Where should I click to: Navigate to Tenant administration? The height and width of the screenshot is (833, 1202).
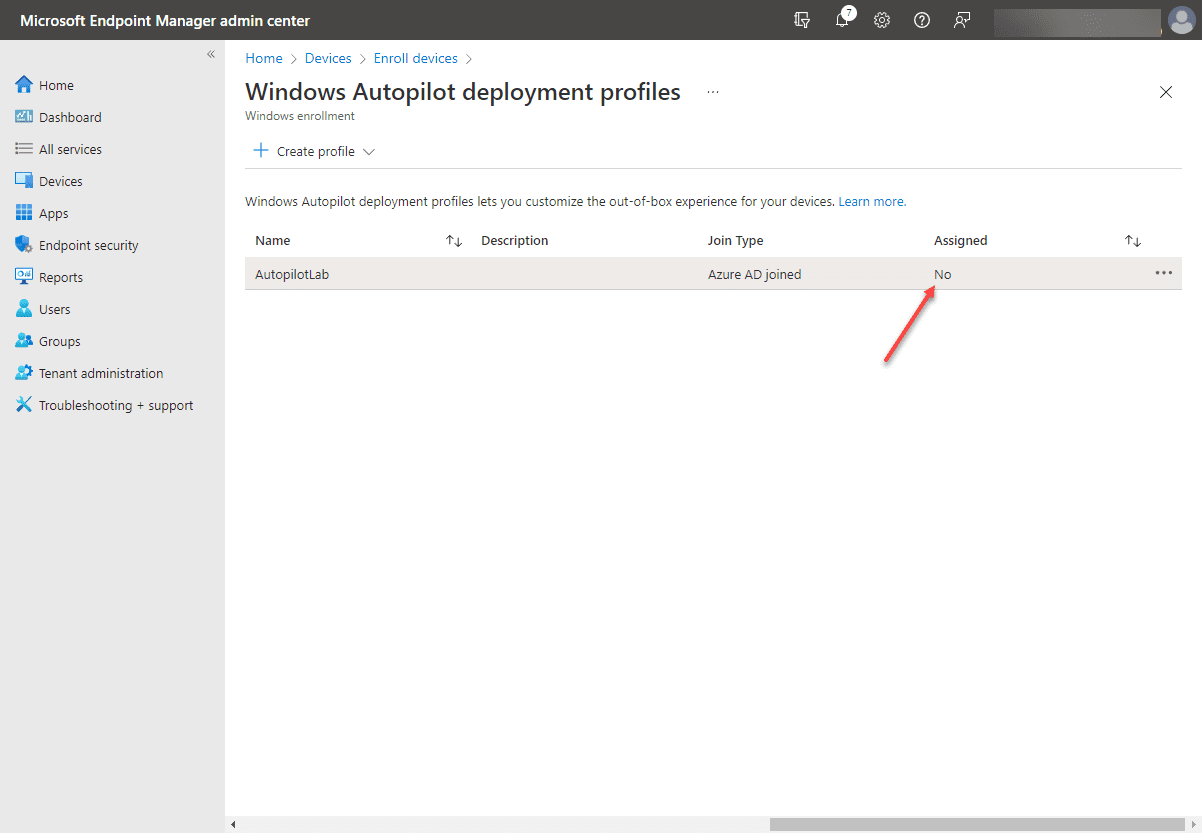tap(101, 372)
